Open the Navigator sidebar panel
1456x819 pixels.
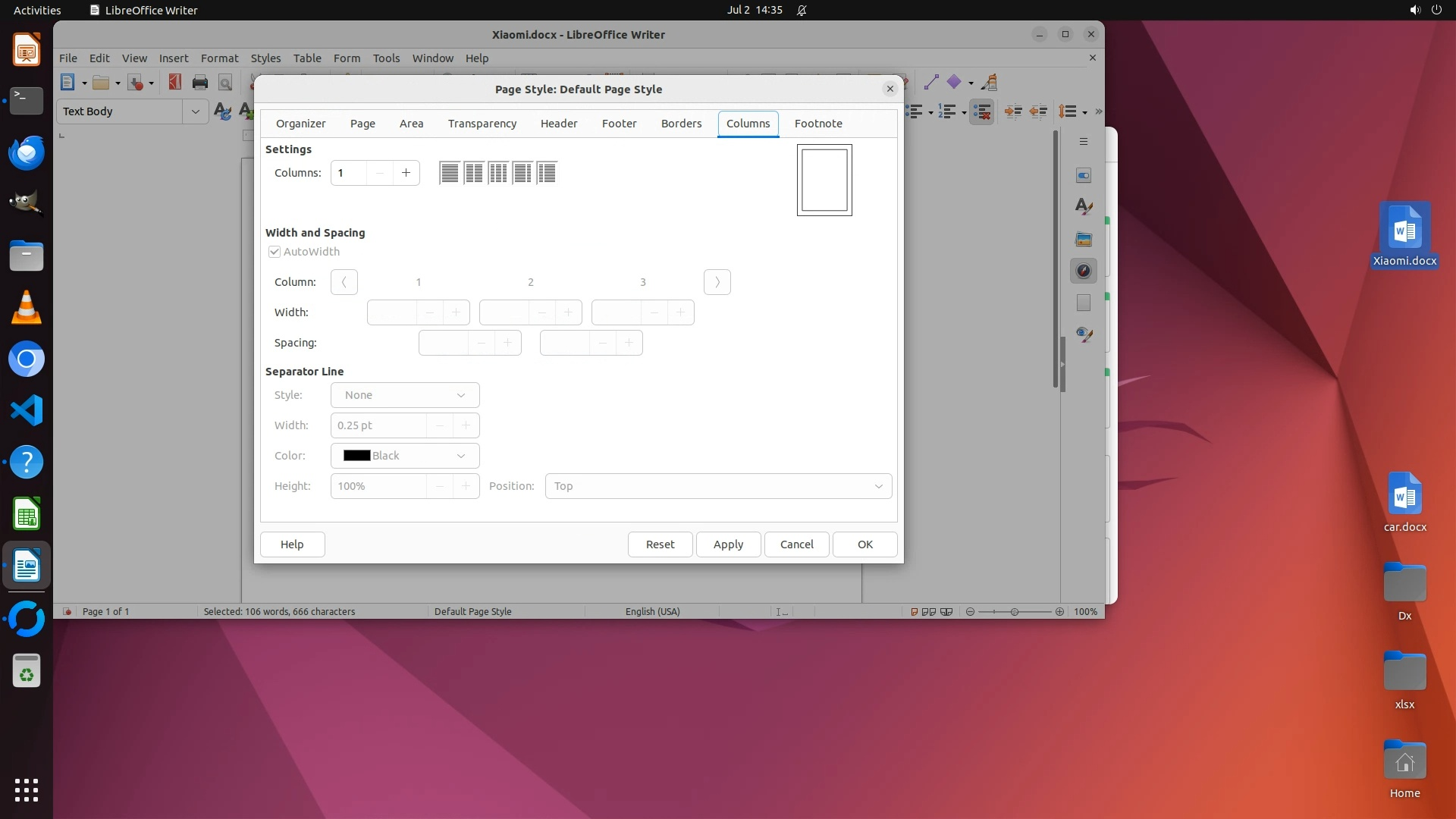click(1084, 271)
